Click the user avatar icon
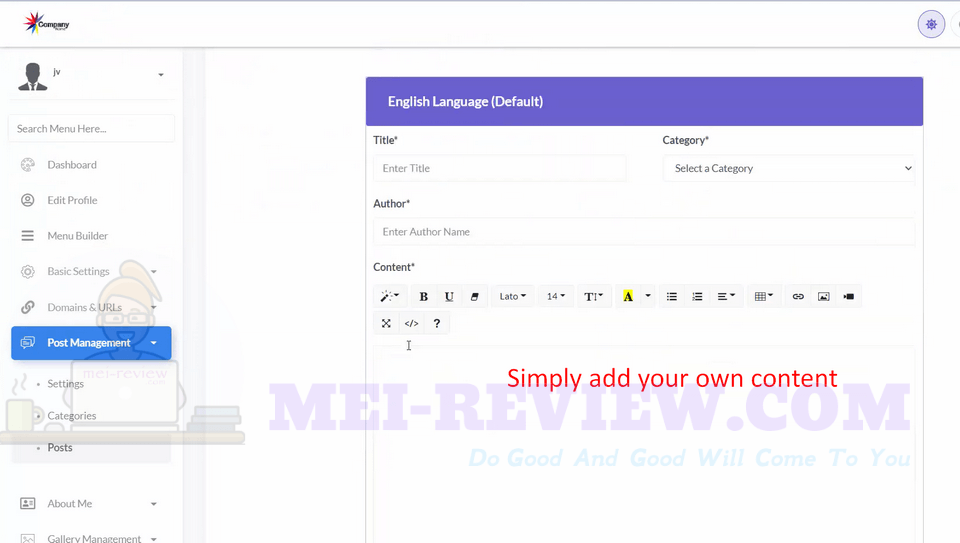Viewport: 960px width, 543px height. [32, 77]
